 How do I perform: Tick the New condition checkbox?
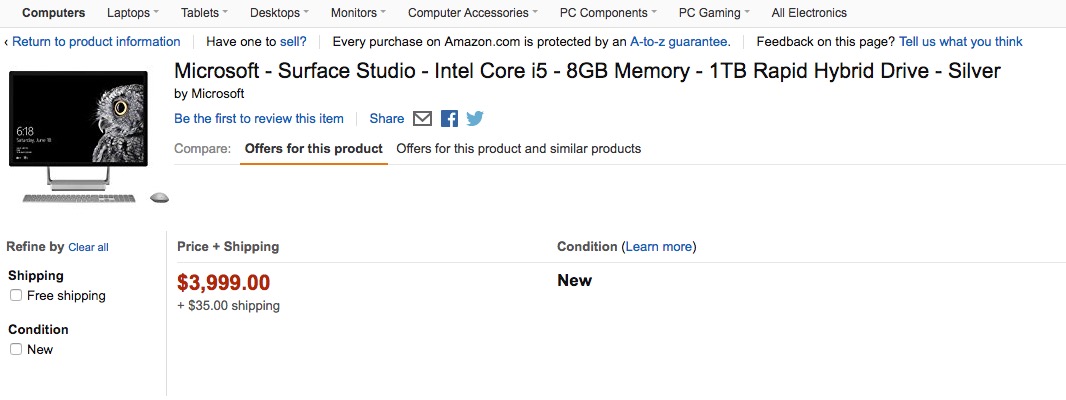tap(16, 350)
